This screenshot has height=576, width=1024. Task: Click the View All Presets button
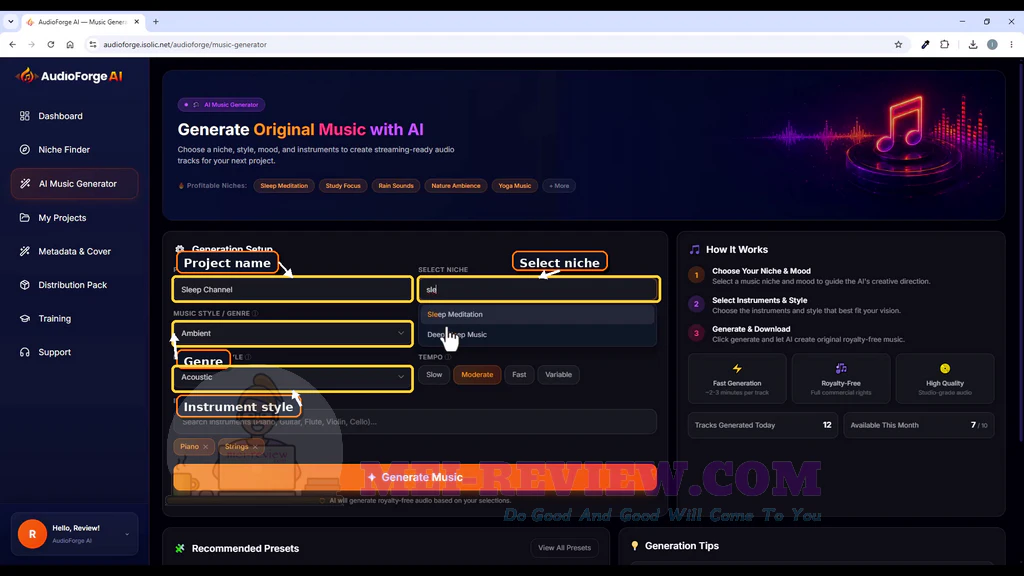(x=564, y=548)
